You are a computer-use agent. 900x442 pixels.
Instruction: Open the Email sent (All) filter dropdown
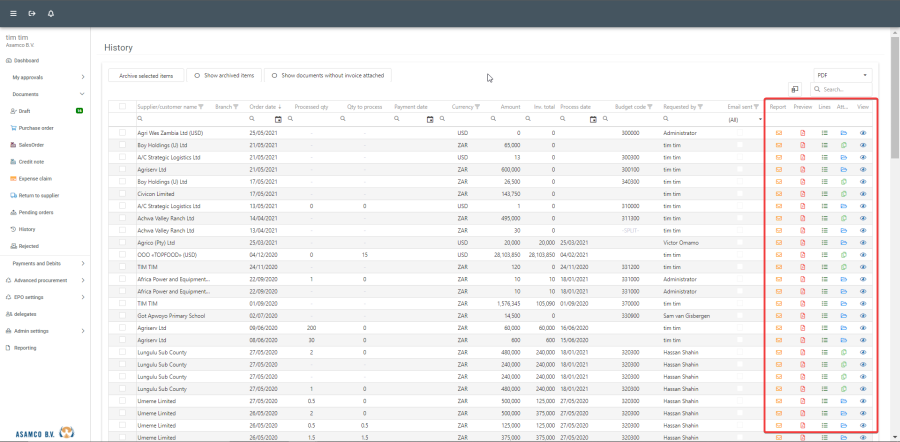coord(745,119)
